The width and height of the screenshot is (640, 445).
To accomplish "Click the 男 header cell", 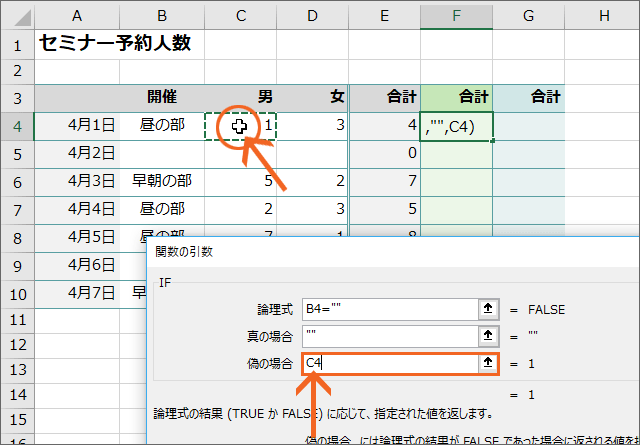I will [x=241, y=98].
